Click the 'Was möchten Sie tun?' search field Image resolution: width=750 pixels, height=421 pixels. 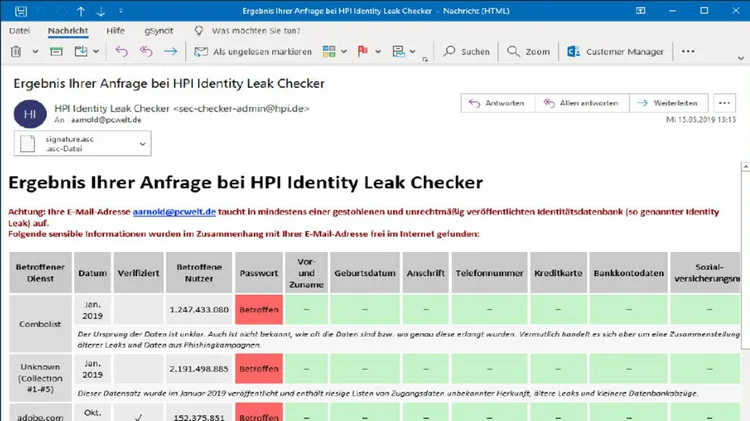(x=256, y=31)
